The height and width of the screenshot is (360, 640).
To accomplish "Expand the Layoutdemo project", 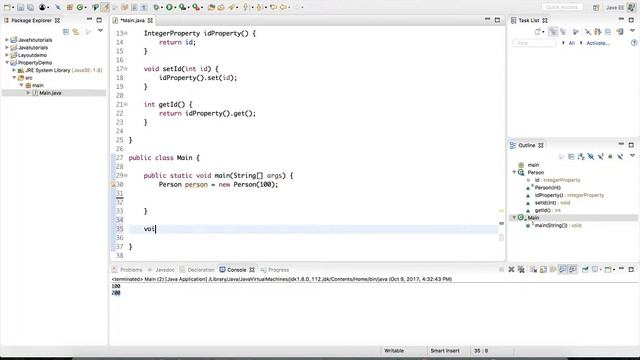I will pyautogui.click(x=7, y=55).
